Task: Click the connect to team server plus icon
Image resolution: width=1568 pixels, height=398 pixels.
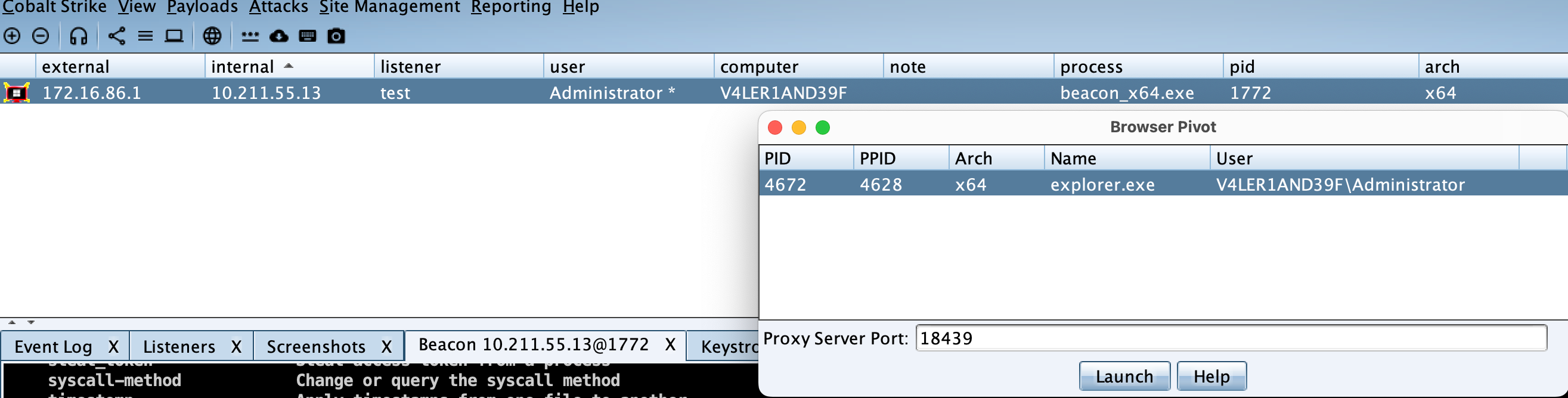Action: point(12,36)
